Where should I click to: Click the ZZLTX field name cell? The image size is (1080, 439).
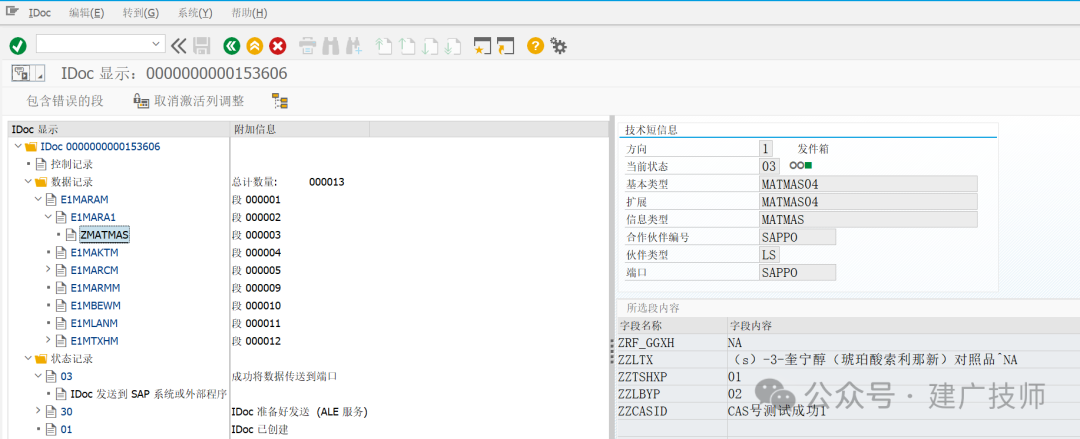(672, 360)
